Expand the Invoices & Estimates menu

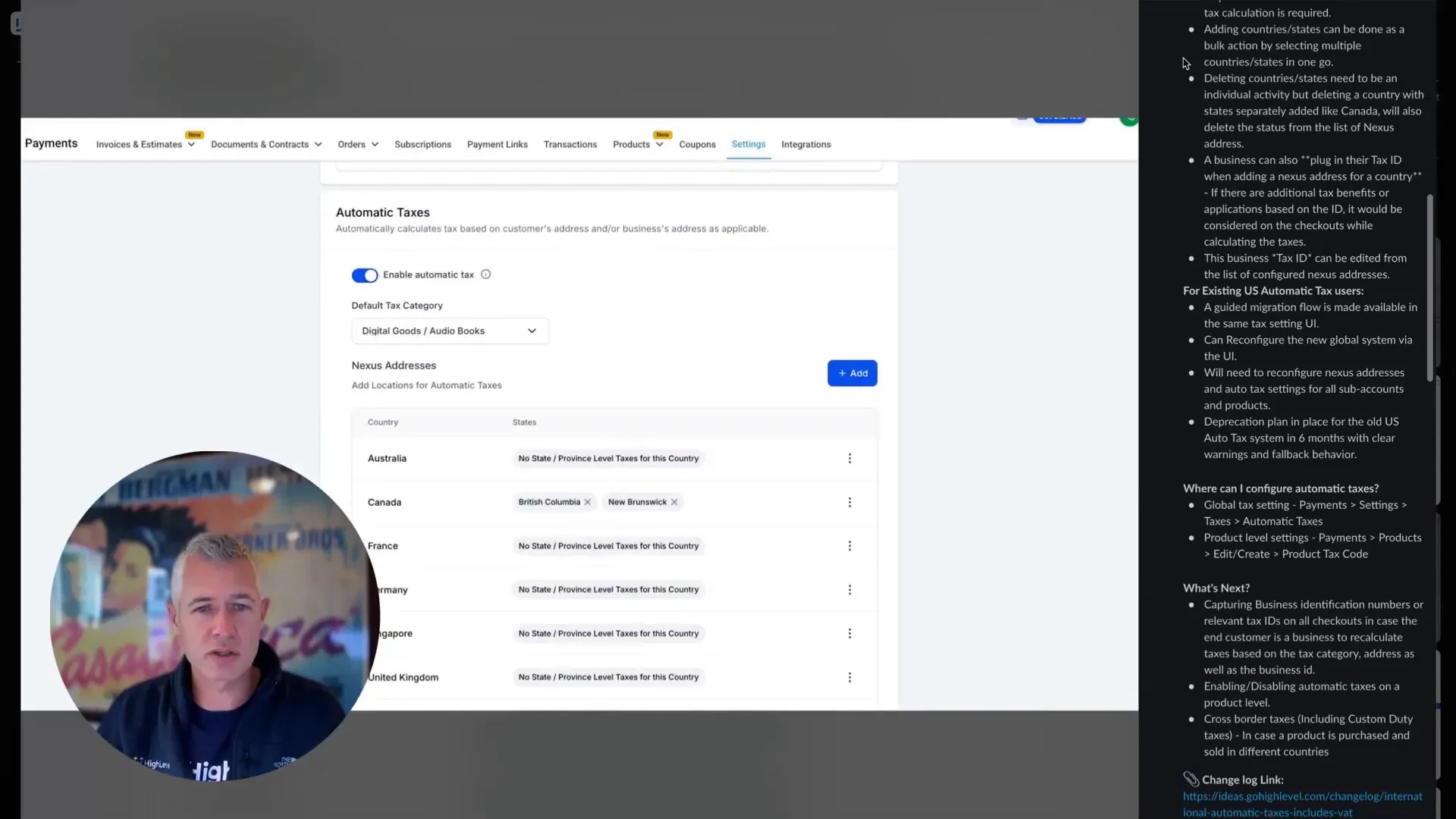click(146, 144)
